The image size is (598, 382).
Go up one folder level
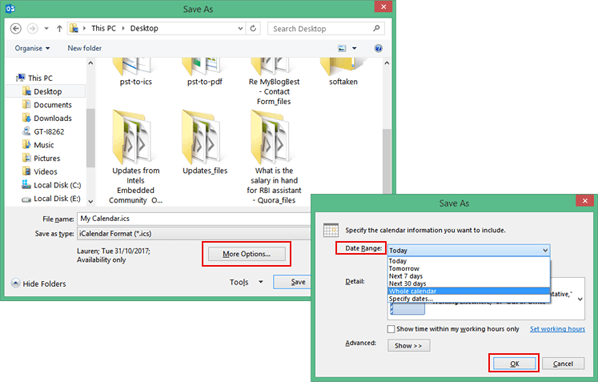[59, 28]
